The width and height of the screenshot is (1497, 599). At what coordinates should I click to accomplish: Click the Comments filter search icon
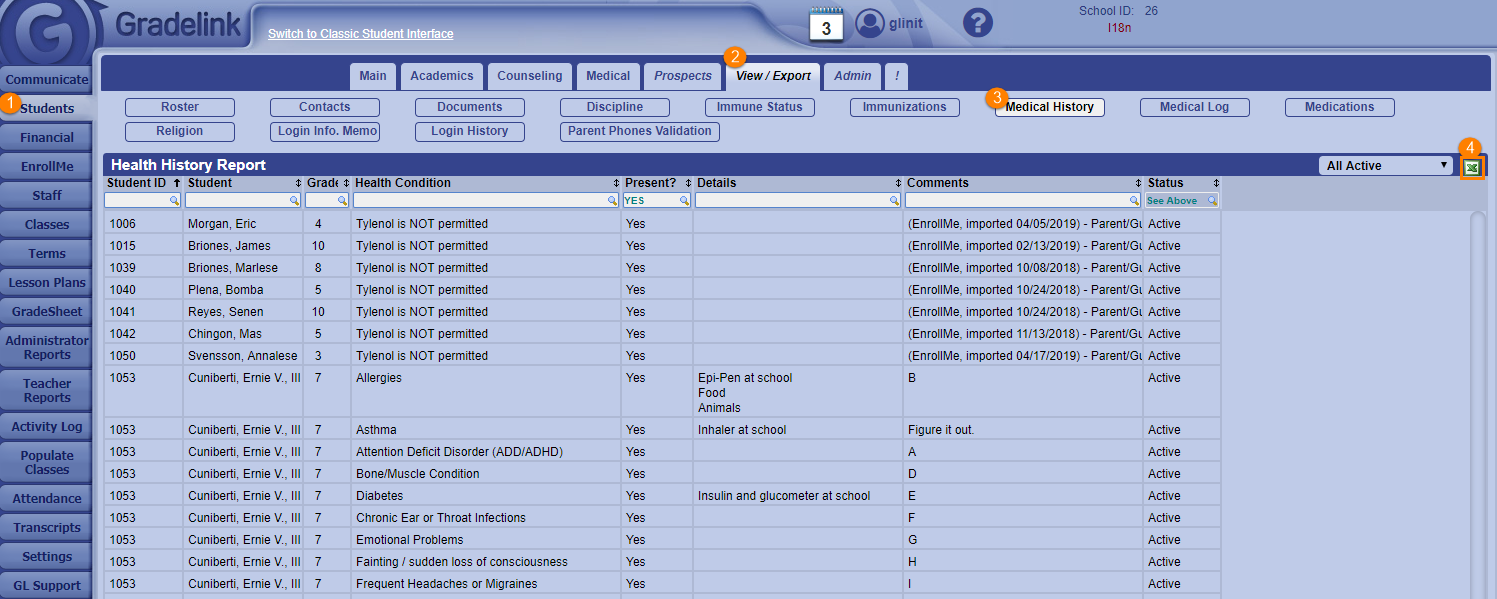(1134, 201)
